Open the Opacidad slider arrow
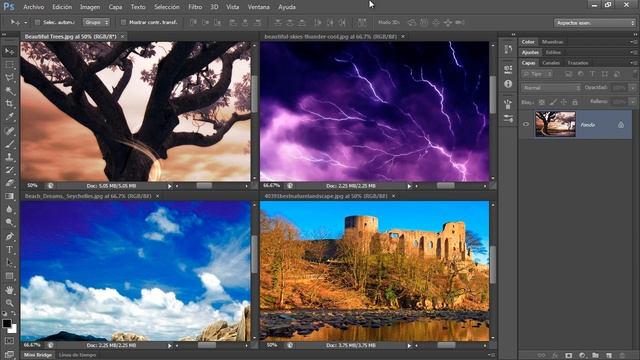Viewport: 640px width, 360px height. pyautogui.click(x=632, y=88)
